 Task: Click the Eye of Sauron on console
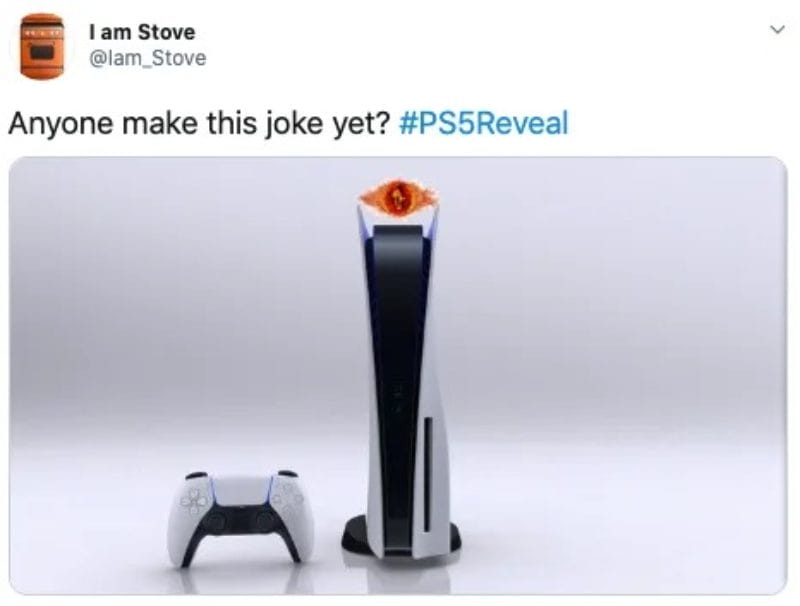pos(398,197)
